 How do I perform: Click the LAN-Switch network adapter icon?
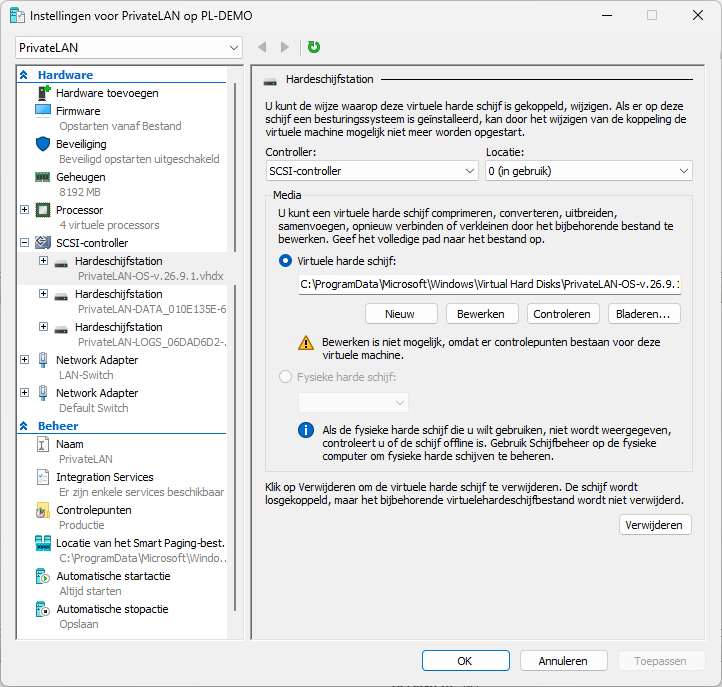(43, 360)
